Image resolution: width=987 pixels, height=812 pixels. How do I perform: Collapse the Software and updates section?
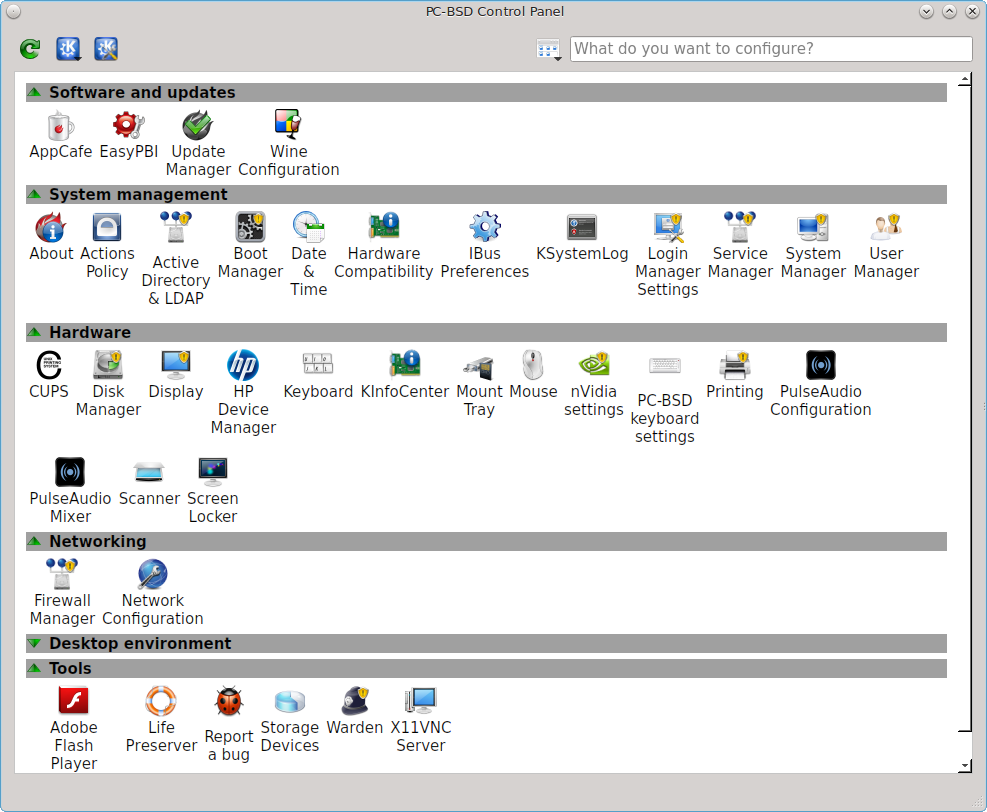35,93
